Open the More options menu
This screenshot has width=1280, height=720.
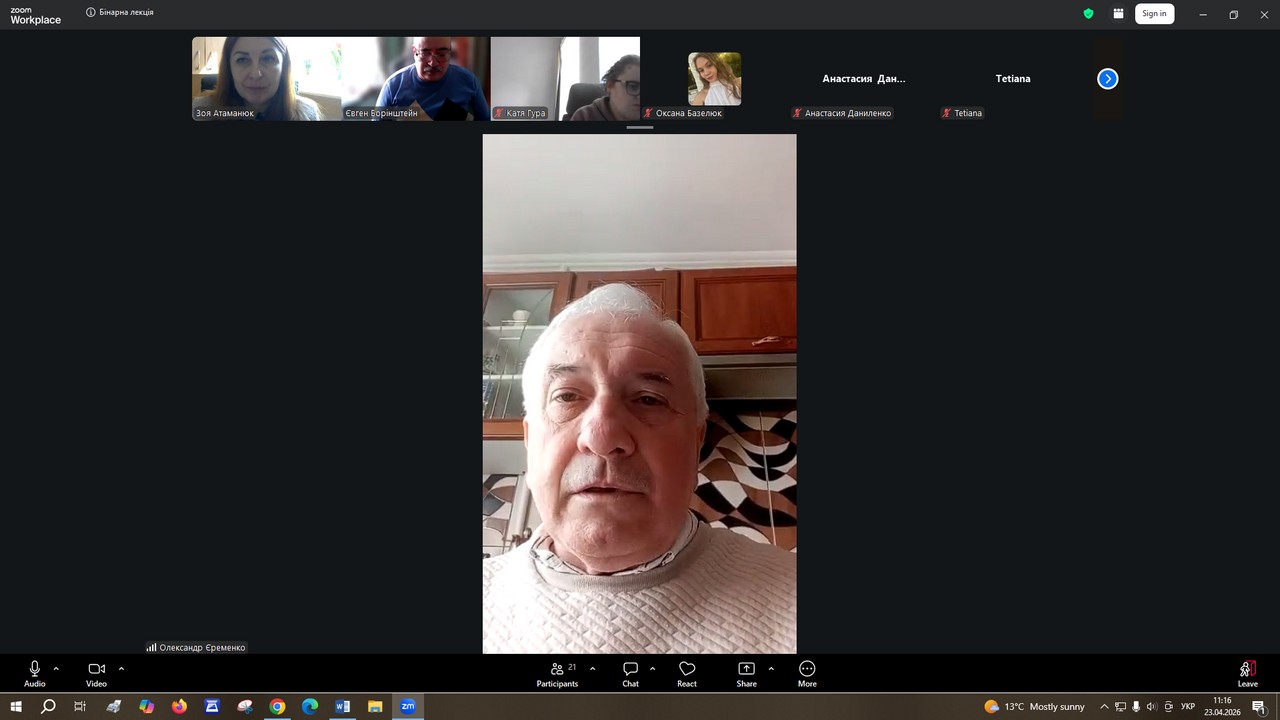[x=807, y=673]
